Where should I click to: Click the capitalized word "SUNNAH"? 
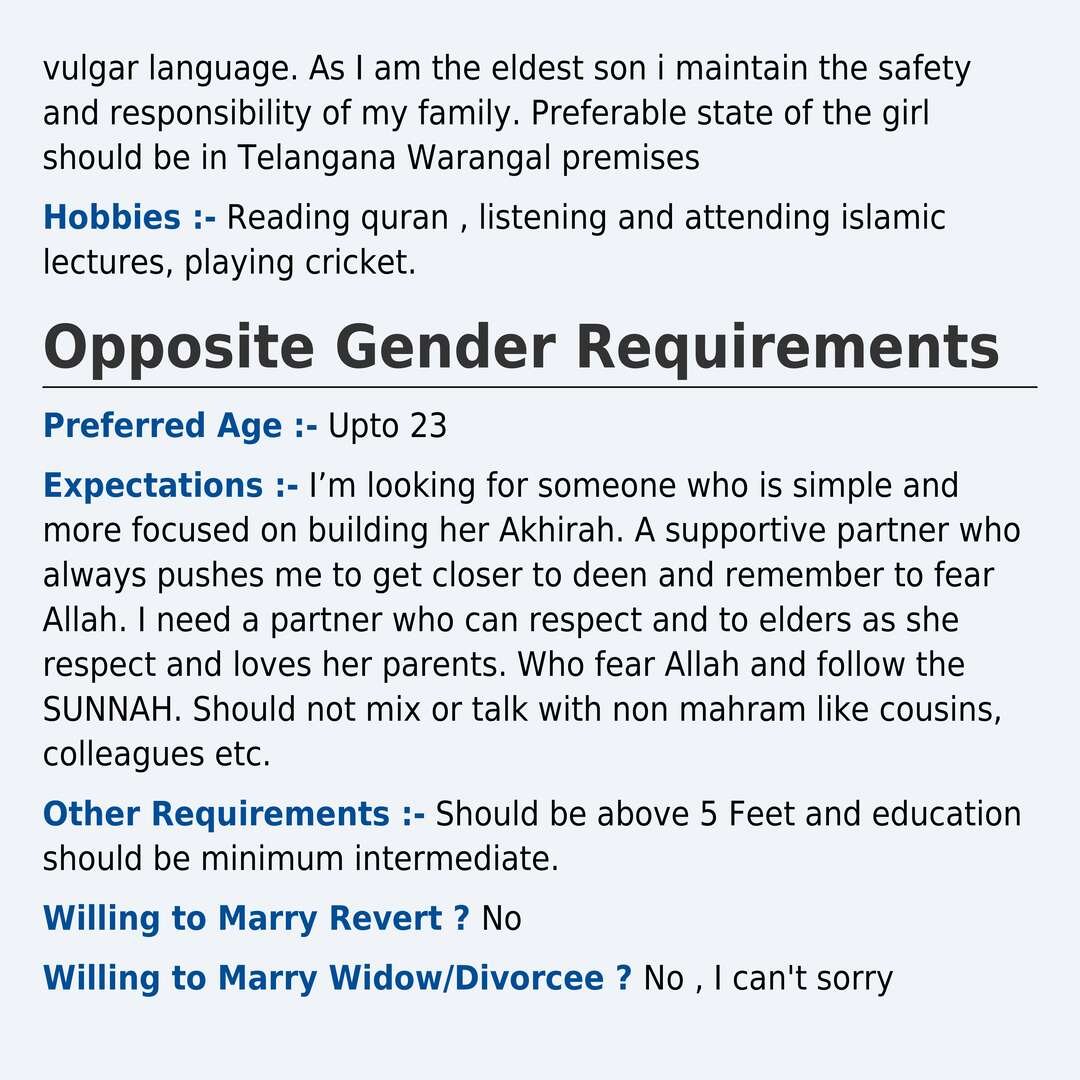click(x=112, y=709)
